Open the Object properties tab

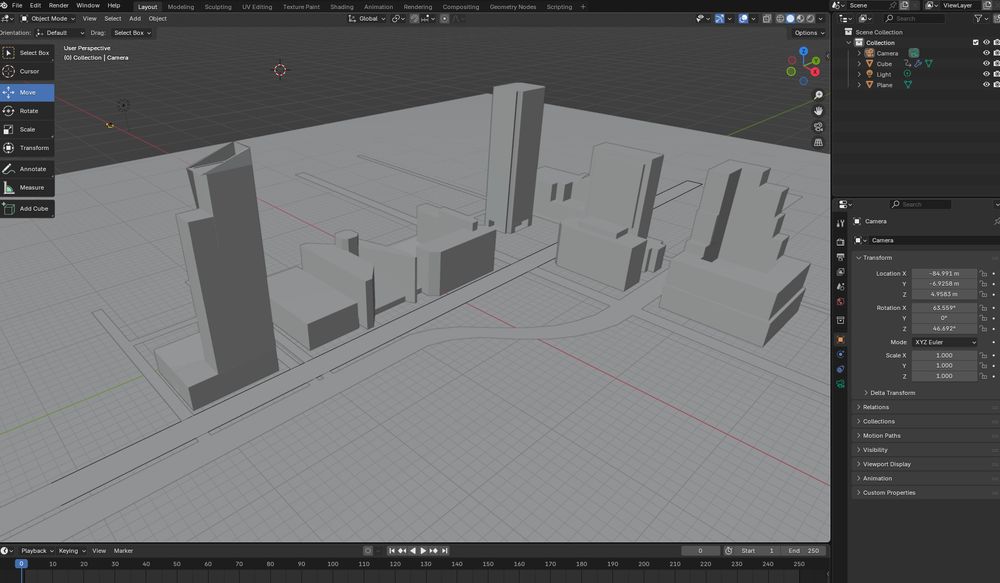click(x=841, y=340)
